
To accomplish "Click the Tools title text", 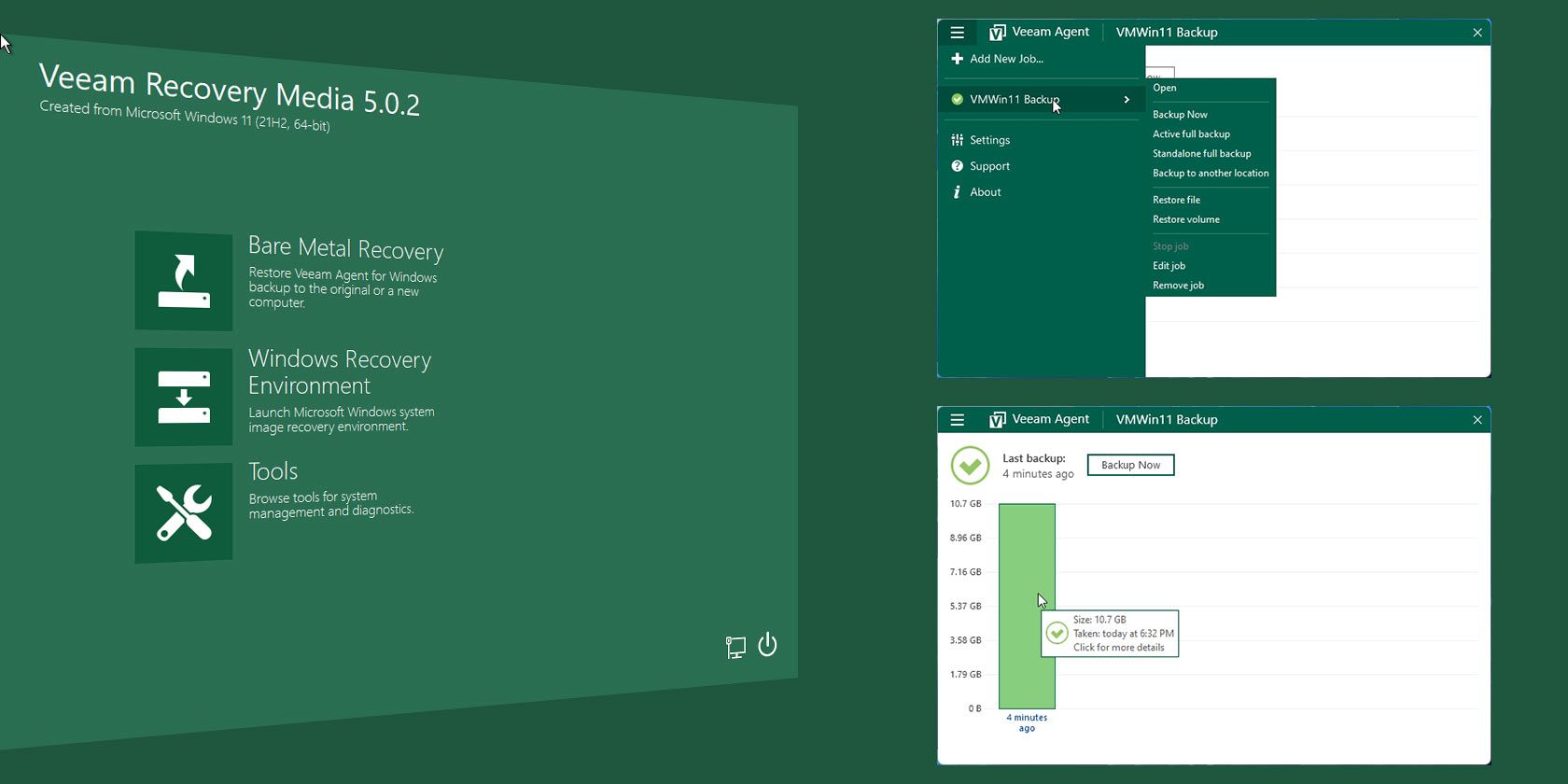I will [x=273, y=471].
